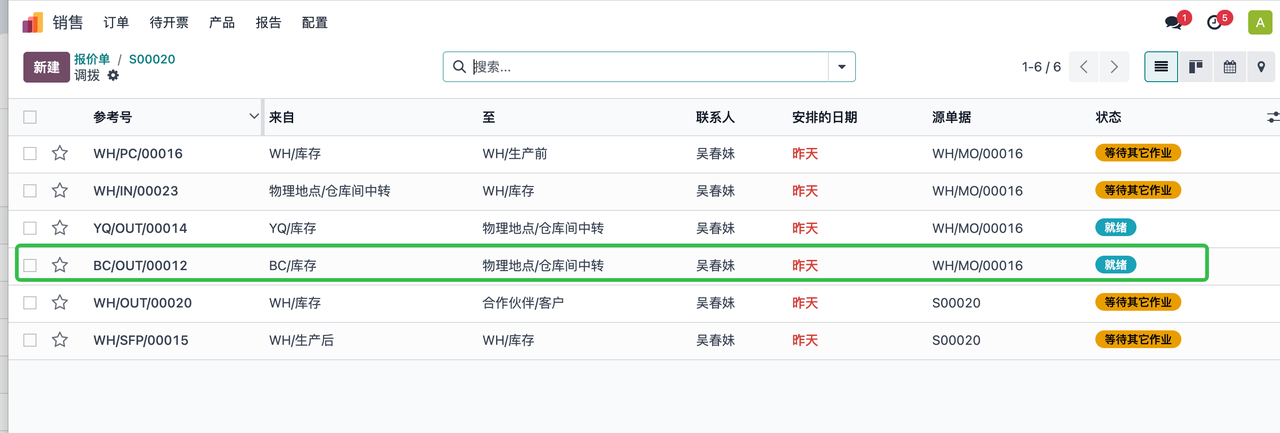Image resolution: width=1280 pixels, height=433 pixels.
Task: Switch to kanban view
Action: (x=1195, y=67)
